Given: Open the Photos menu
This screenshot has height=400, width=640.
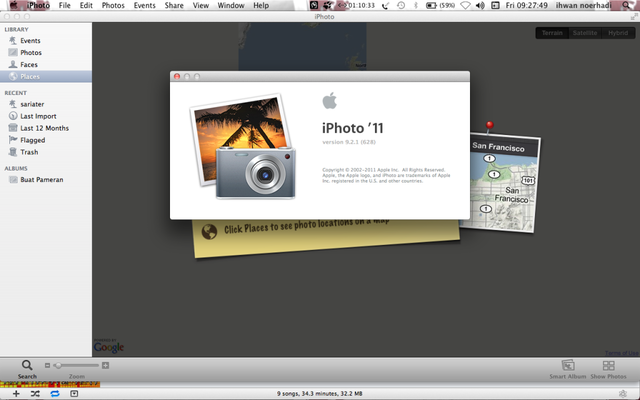Looking at the screenshot, I should (113, 5).
